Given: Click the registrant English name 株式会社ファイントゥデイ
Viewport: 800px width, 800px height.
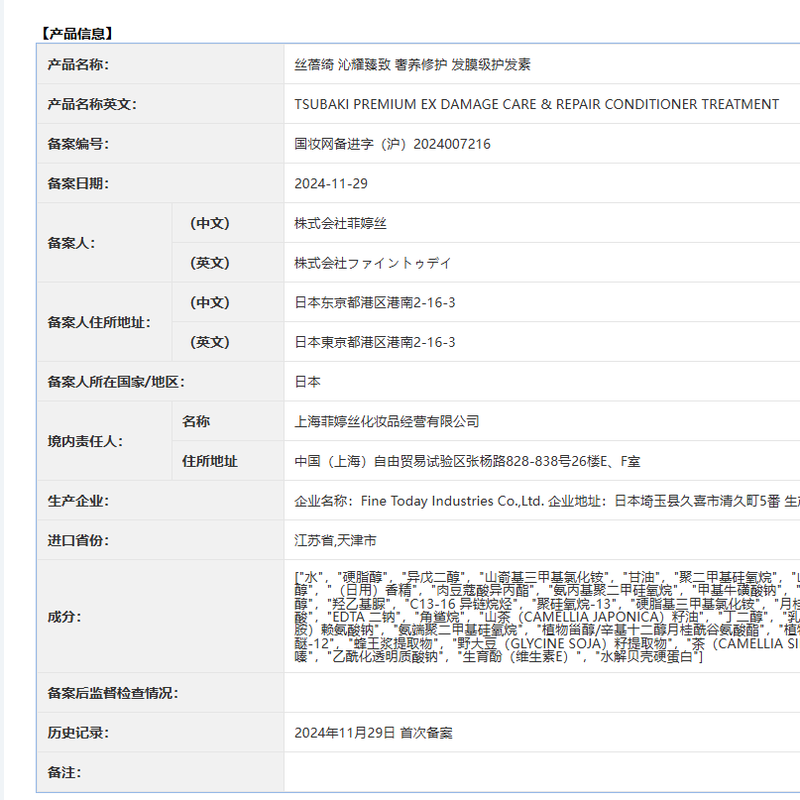Looking at the screenshot, I should pos(372,263).
